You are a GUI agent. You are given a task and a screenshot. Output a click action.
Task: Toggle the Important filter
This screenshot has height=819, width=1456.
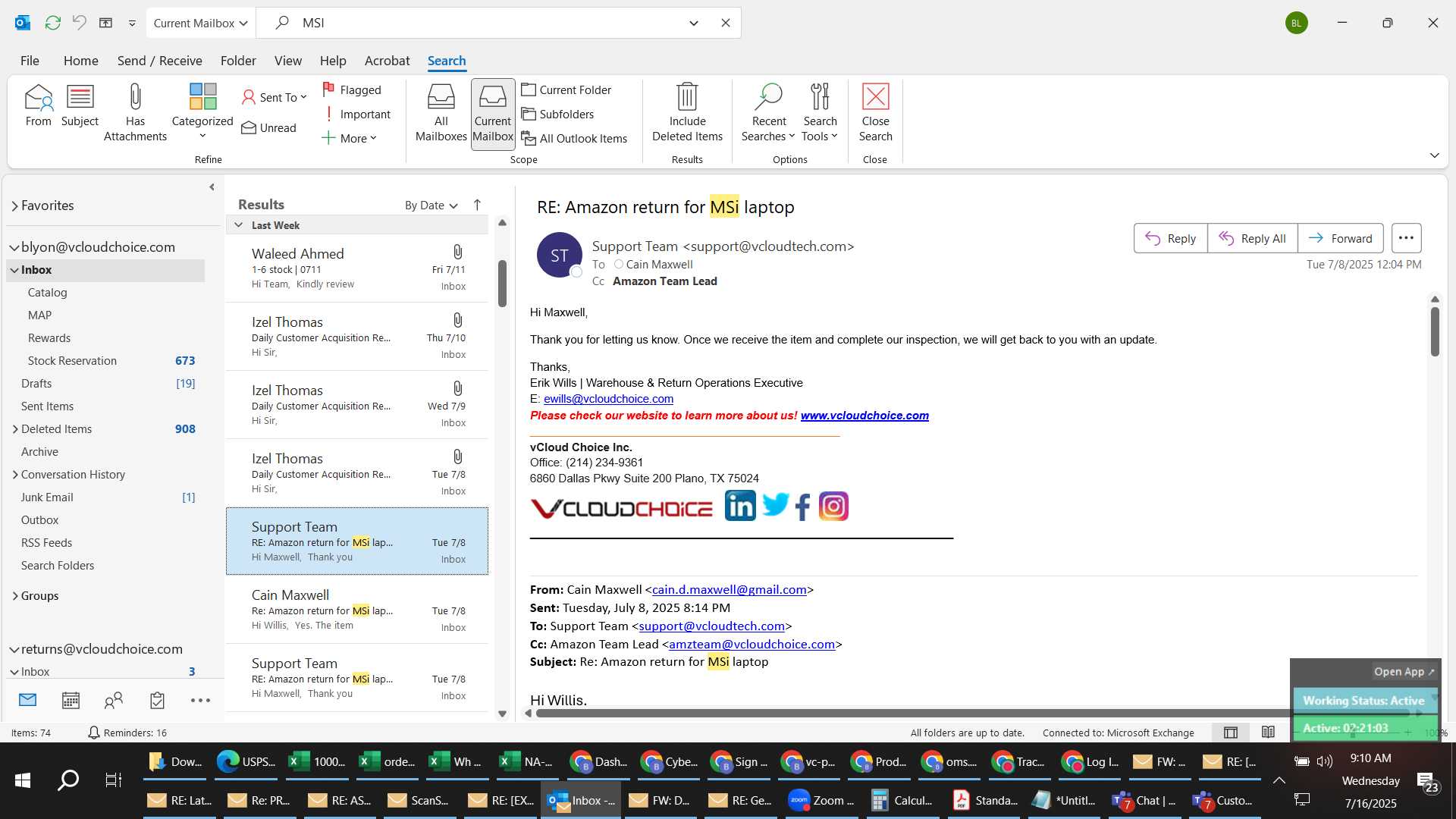pyautogui.click(x=356, y=114)
